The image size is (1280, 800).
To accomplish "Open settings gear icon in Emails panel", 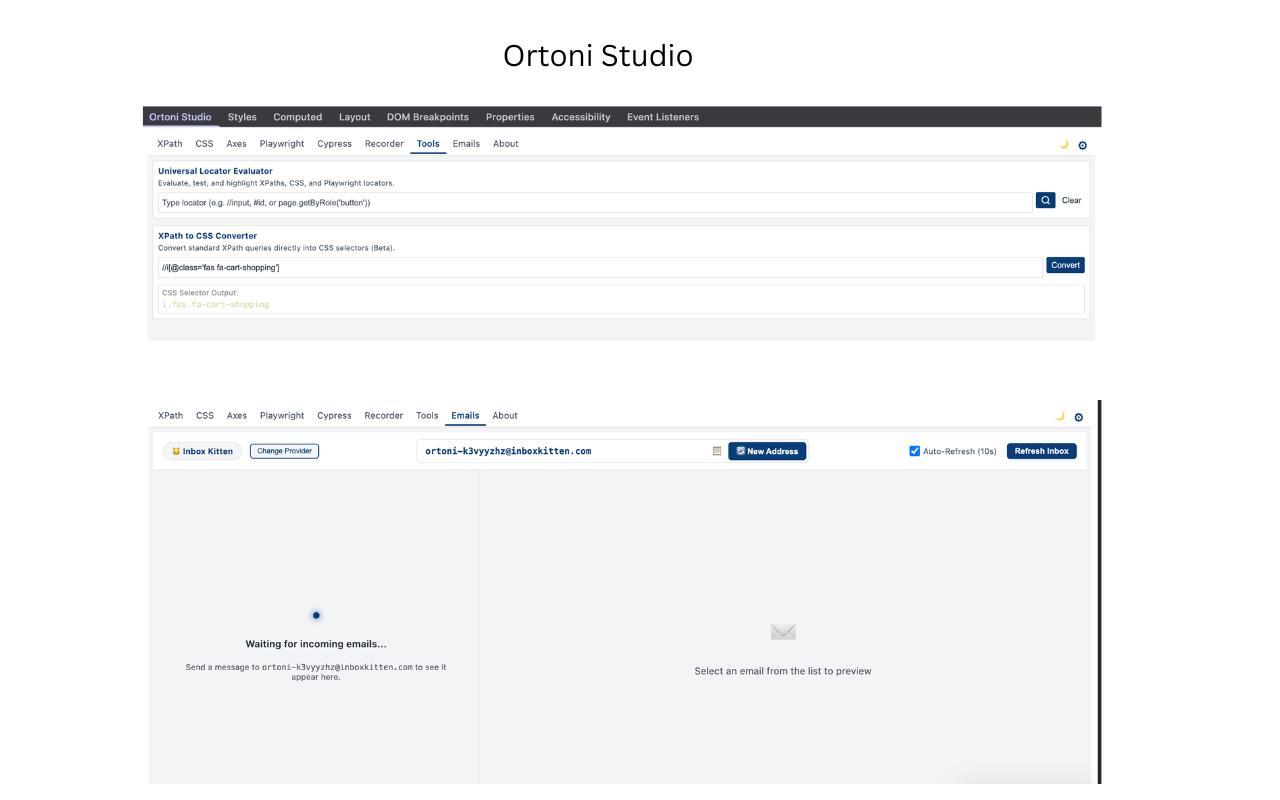I will click(x=1079, y=417).
